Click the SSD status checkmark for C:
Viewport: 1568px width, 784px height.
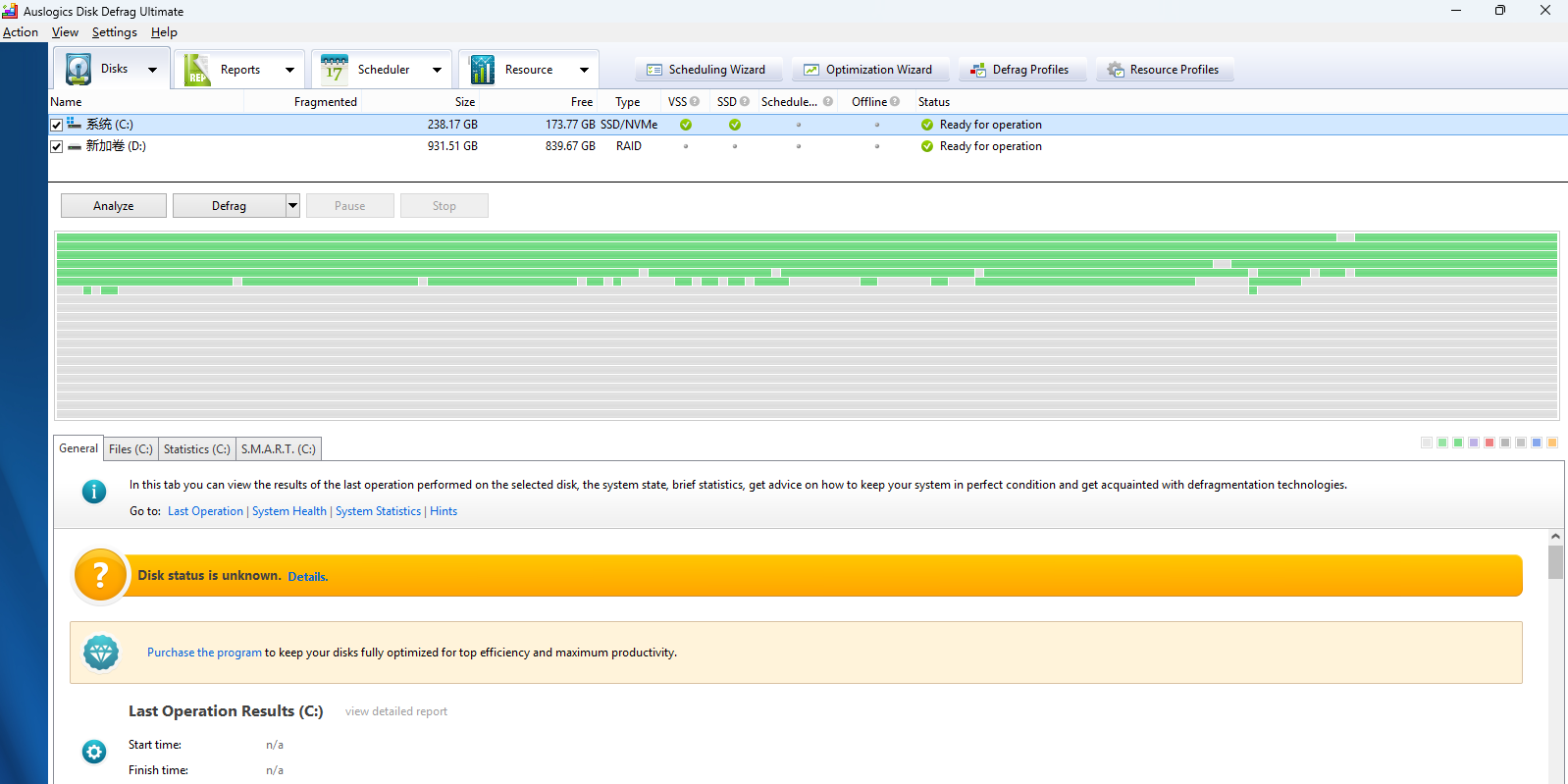pos(735,125)
